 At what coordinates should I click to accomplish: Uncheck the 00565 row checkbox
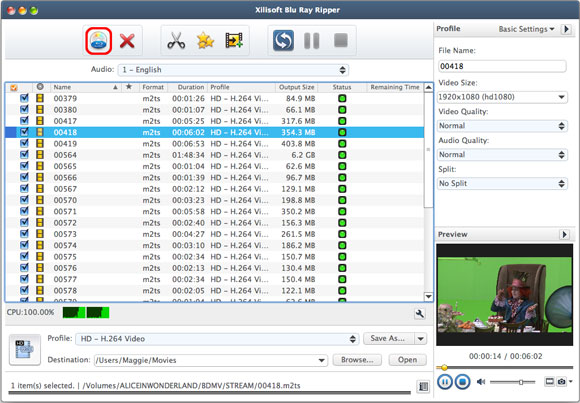(x=24, y=166)
